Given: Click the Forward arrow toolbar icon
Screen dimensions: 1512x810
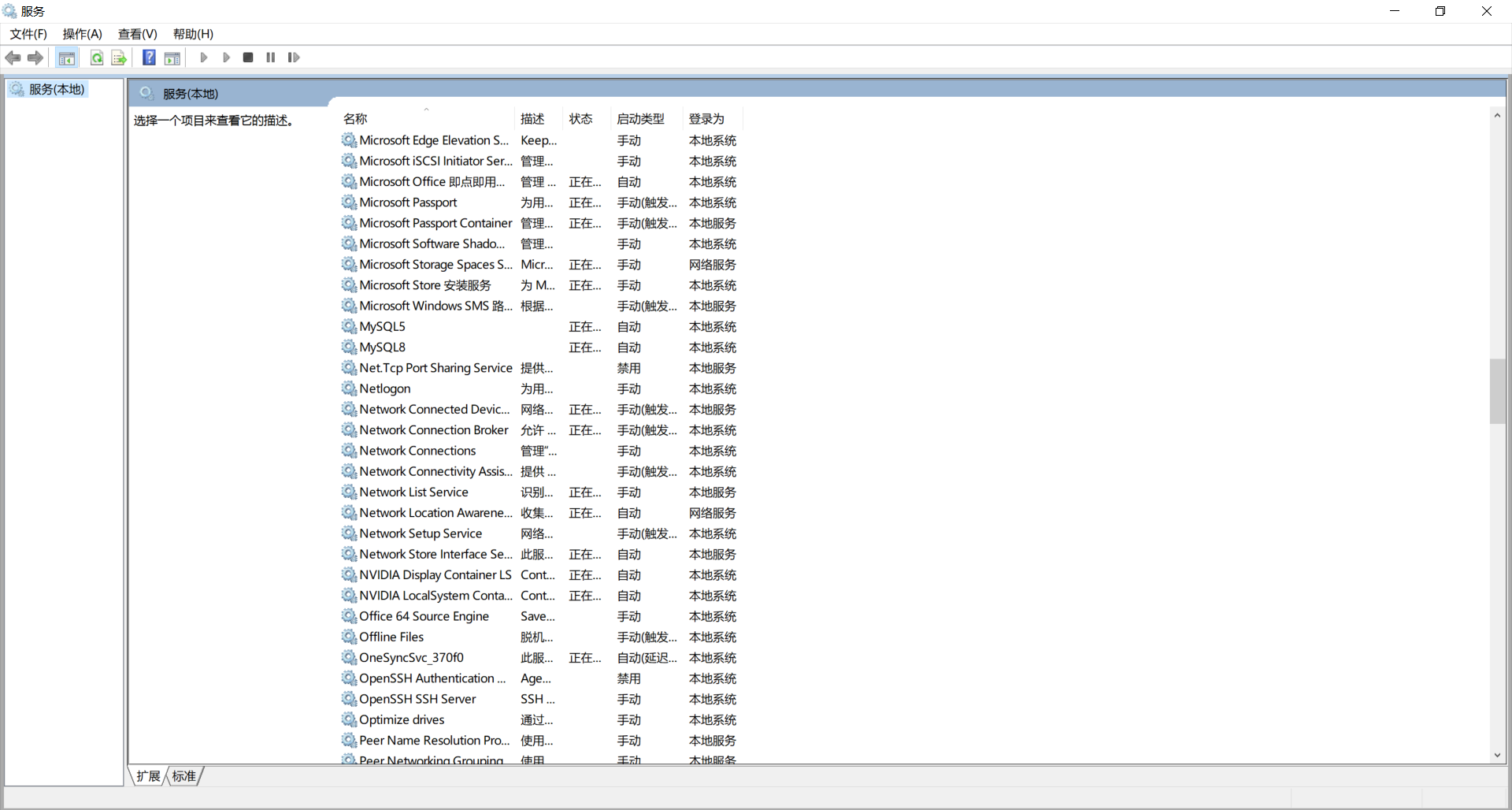Looking at the screenshot, I should 35,58.
